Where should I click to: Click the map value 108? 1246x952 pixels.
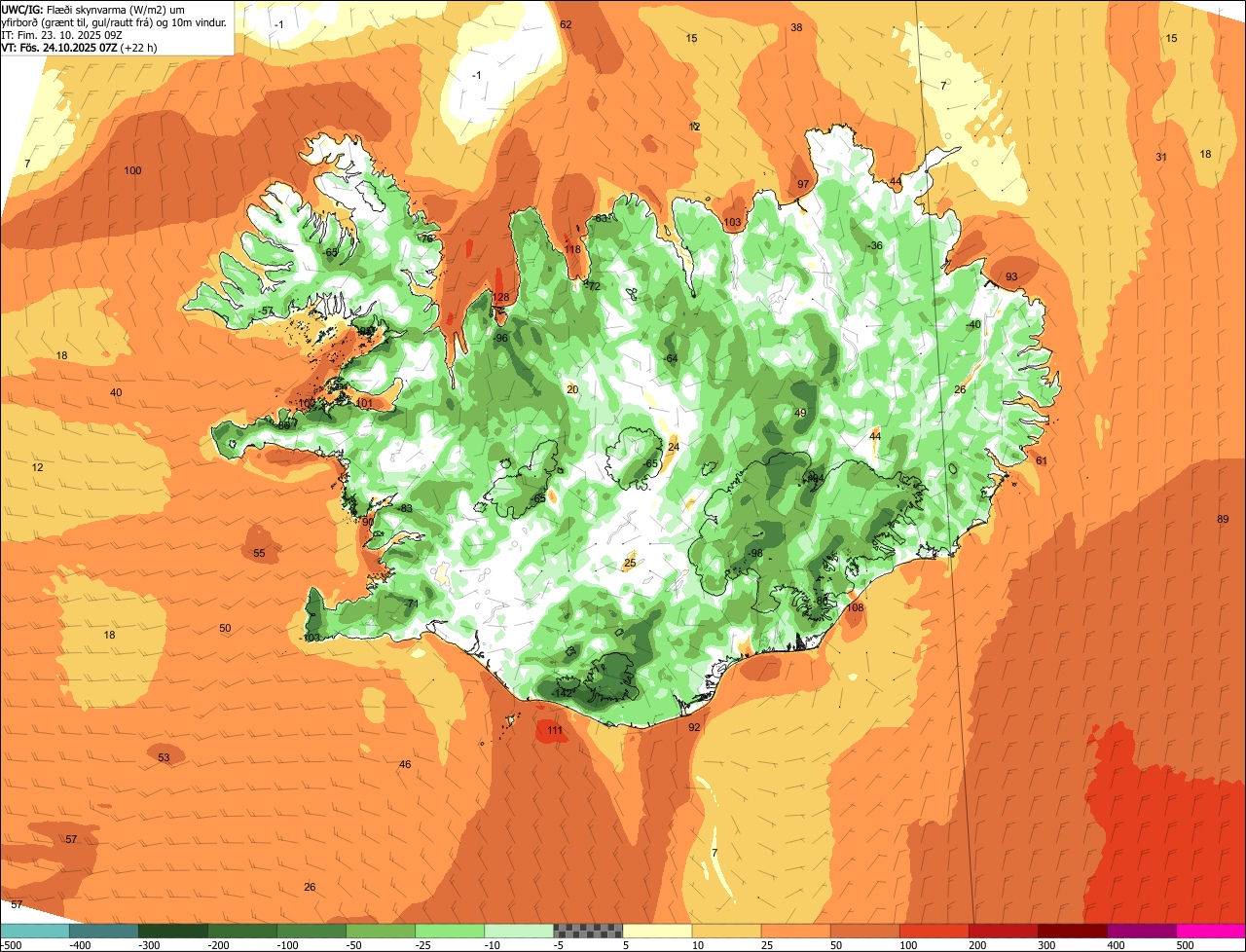(855, 608)
